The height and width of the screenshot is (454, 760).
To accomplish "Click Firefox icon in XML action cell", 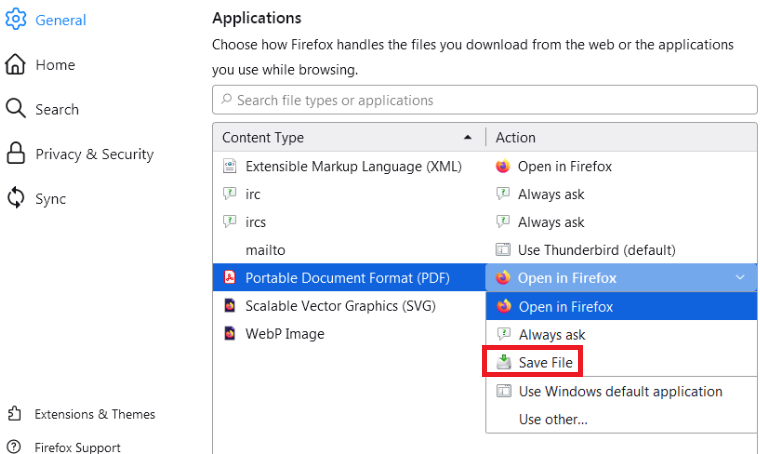I will click(x=503, y=166).
